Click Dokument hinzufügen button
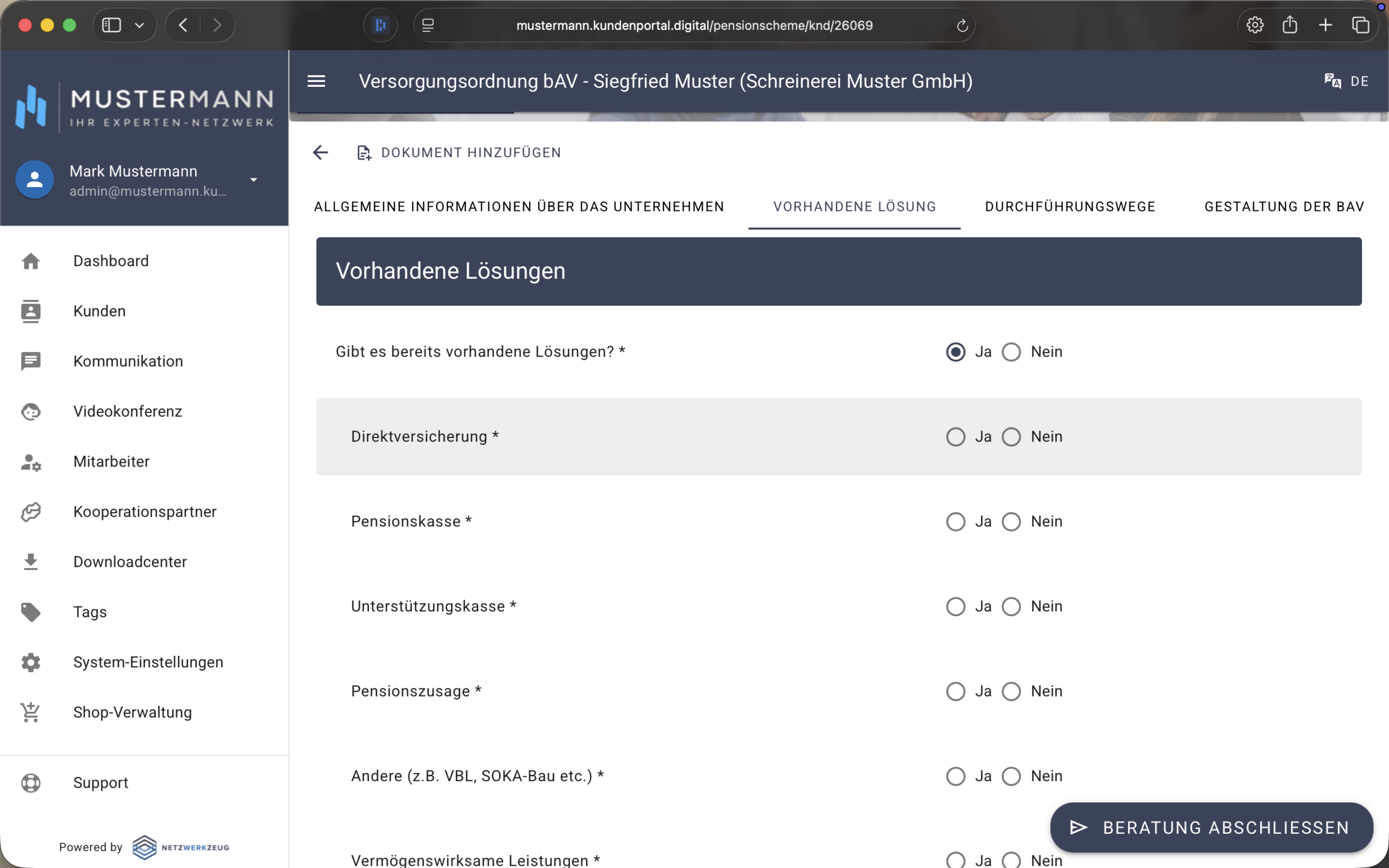Viewport: 1389px width, 868px height. 459,152
